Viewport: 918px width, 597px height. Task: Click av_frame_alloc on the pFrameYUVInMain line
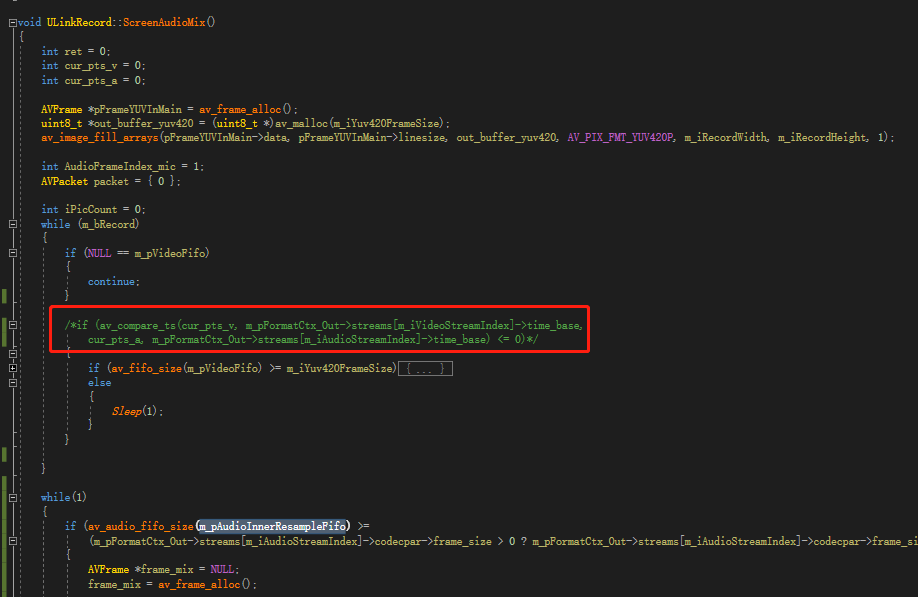(x=240, y=109)
